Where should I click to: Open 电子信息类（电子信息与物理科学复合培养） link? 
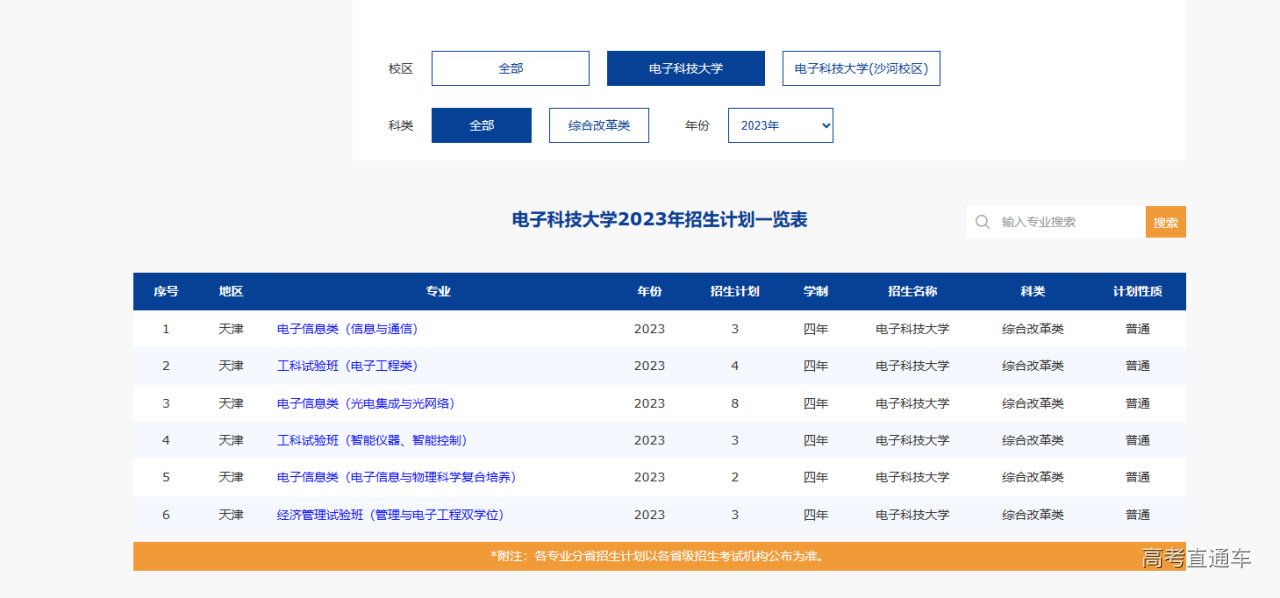[x=396, y=477]
